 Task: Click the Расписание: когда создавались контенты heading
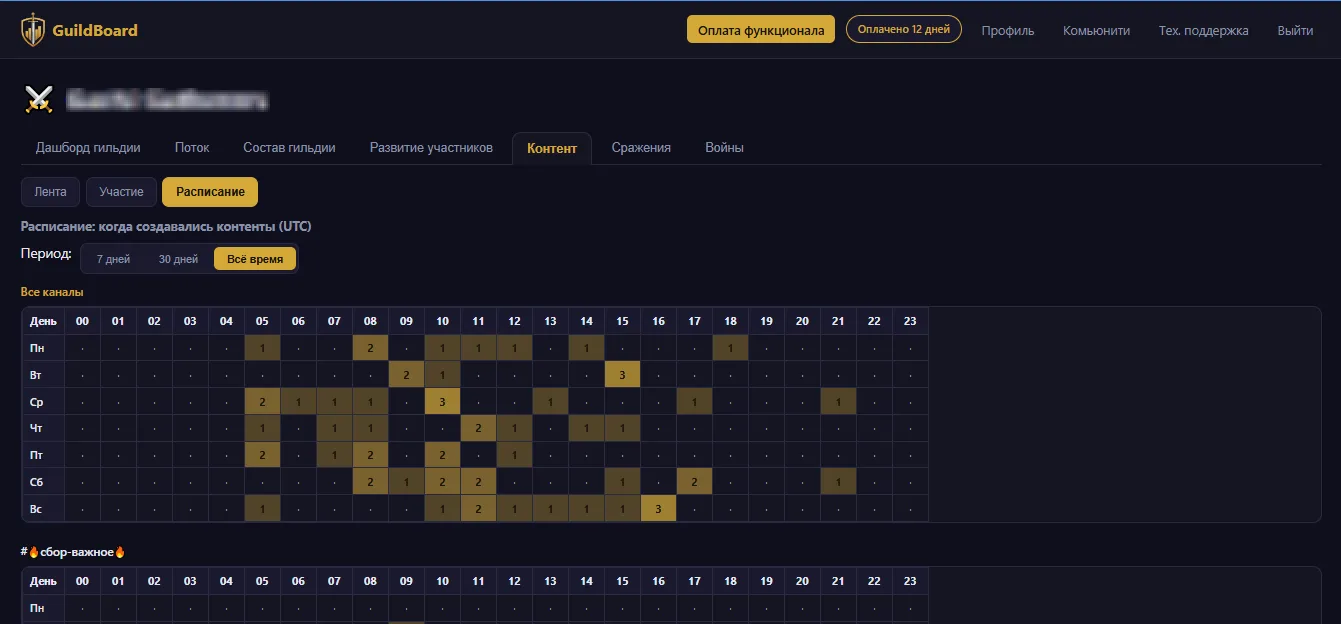[166, 226]
